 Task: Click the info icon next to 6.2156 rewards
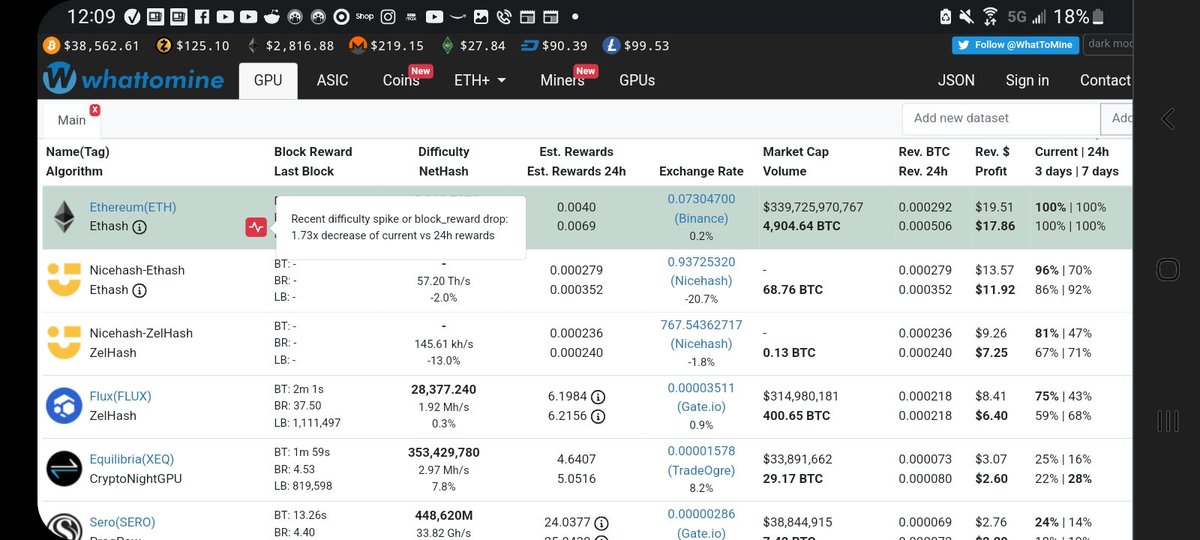tap(598, 416)
